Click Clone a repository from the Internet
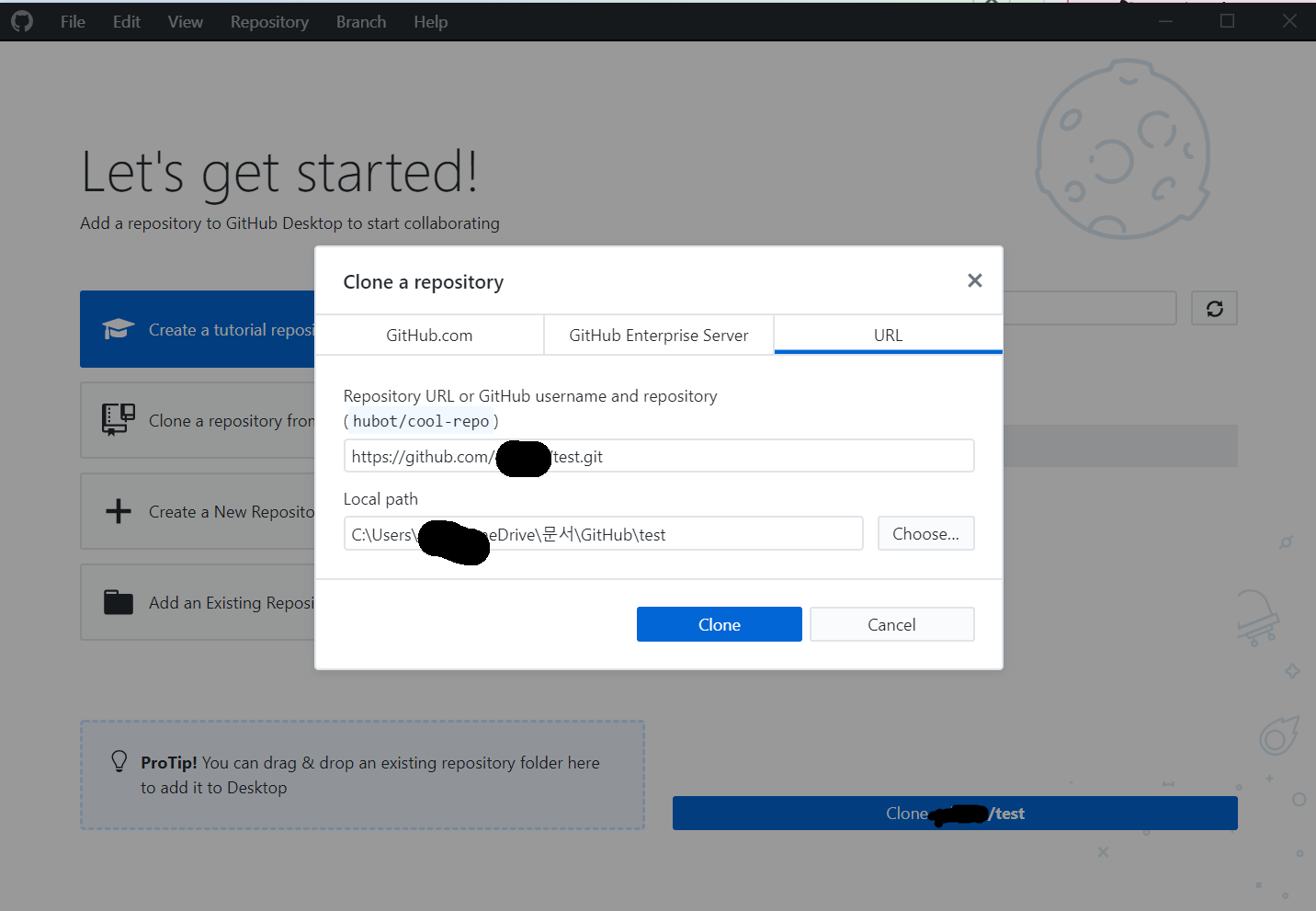The width and height of the screenshot is (1316, 911). tap(198, 420)
